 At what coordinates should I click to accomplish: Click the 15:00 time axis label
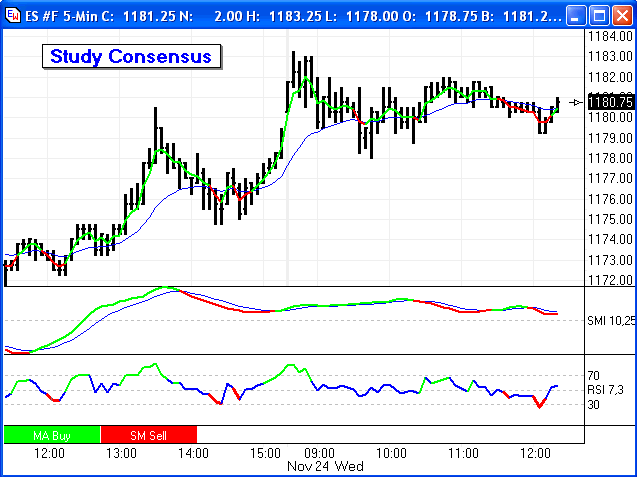(x=266, y=453)
